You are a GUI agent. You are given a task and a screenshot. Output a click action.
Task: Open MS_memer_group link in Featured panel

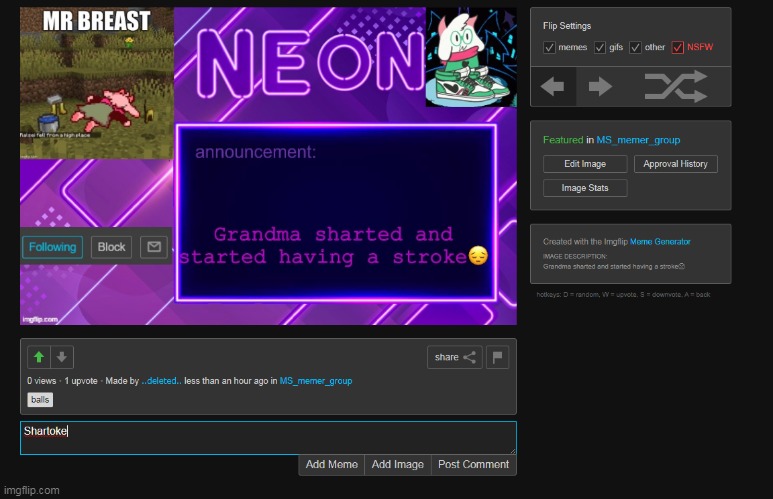point(638,140)
